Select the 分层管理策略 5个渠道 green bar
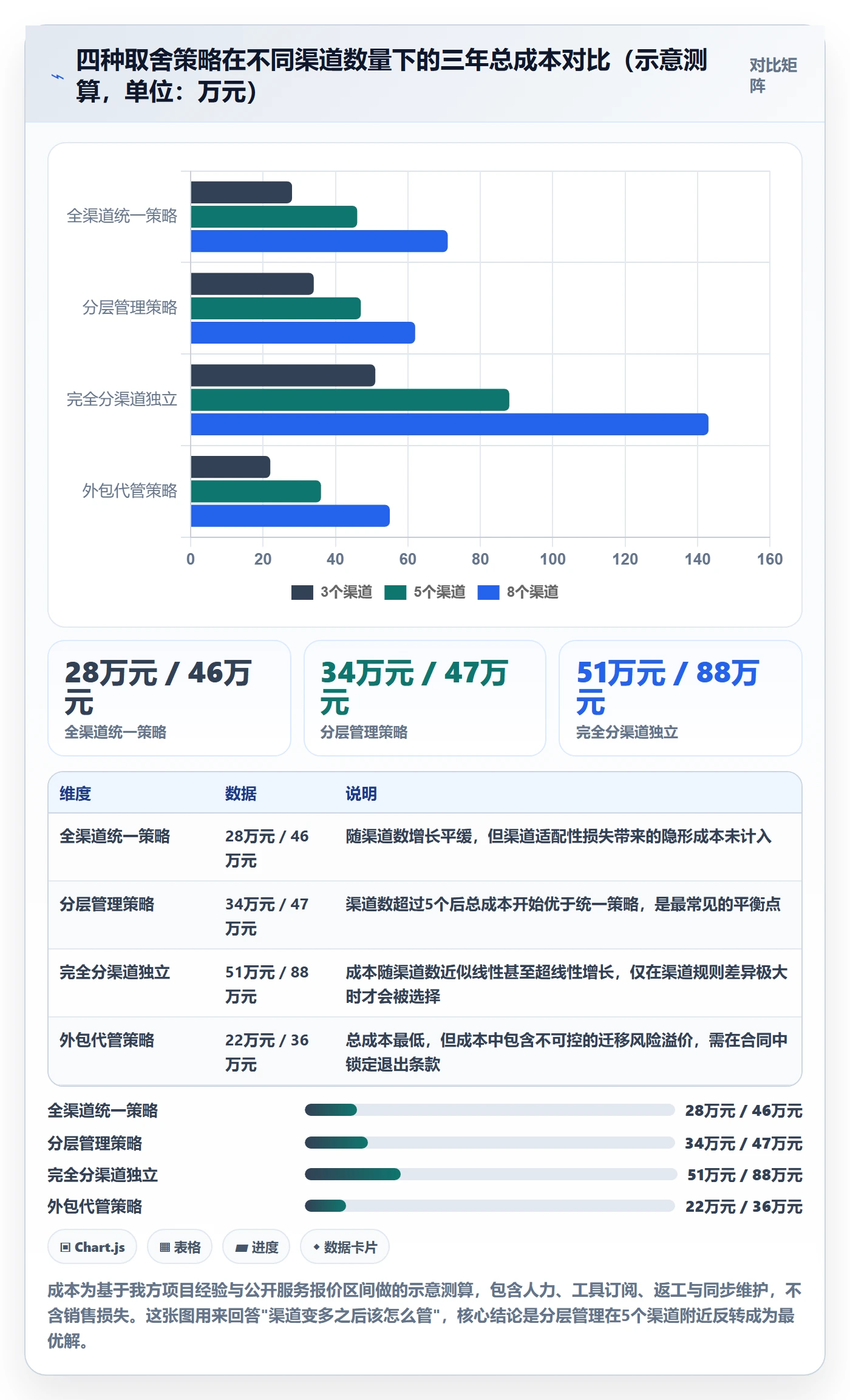Image resolution: width=850 pixels, height=1400 pixels. pos(276,308)
